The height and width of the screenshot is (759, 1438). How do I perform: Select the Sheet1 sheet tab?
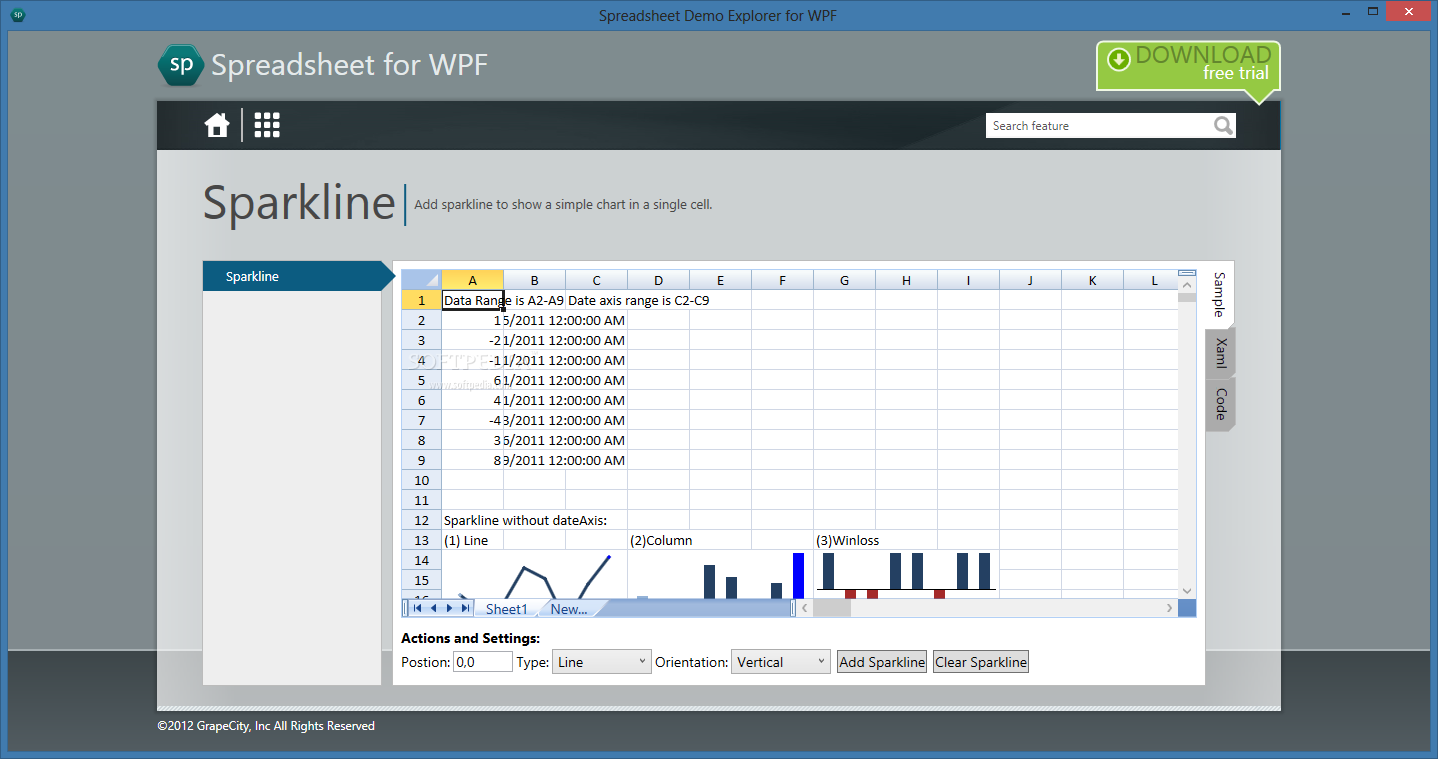coord(506,609)
